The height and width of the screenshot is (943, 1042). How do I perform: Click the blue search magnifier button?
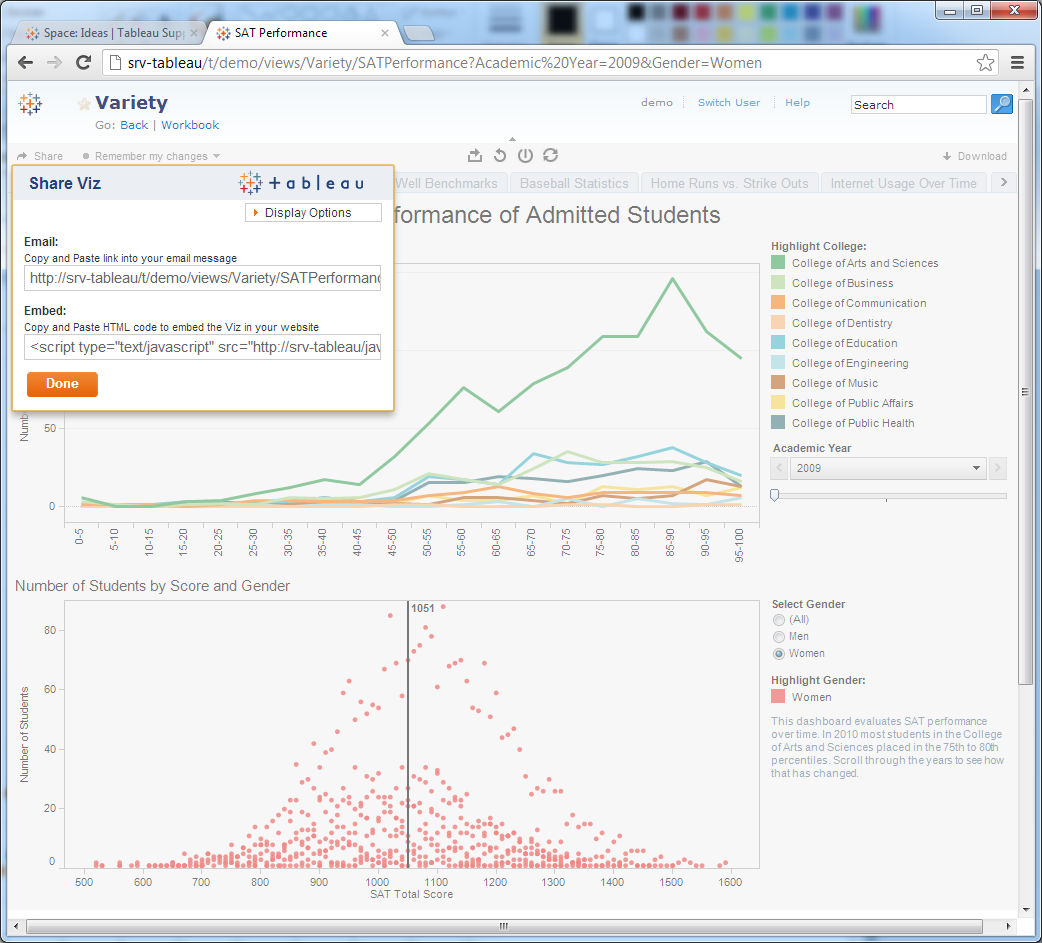pos(1001,104)
